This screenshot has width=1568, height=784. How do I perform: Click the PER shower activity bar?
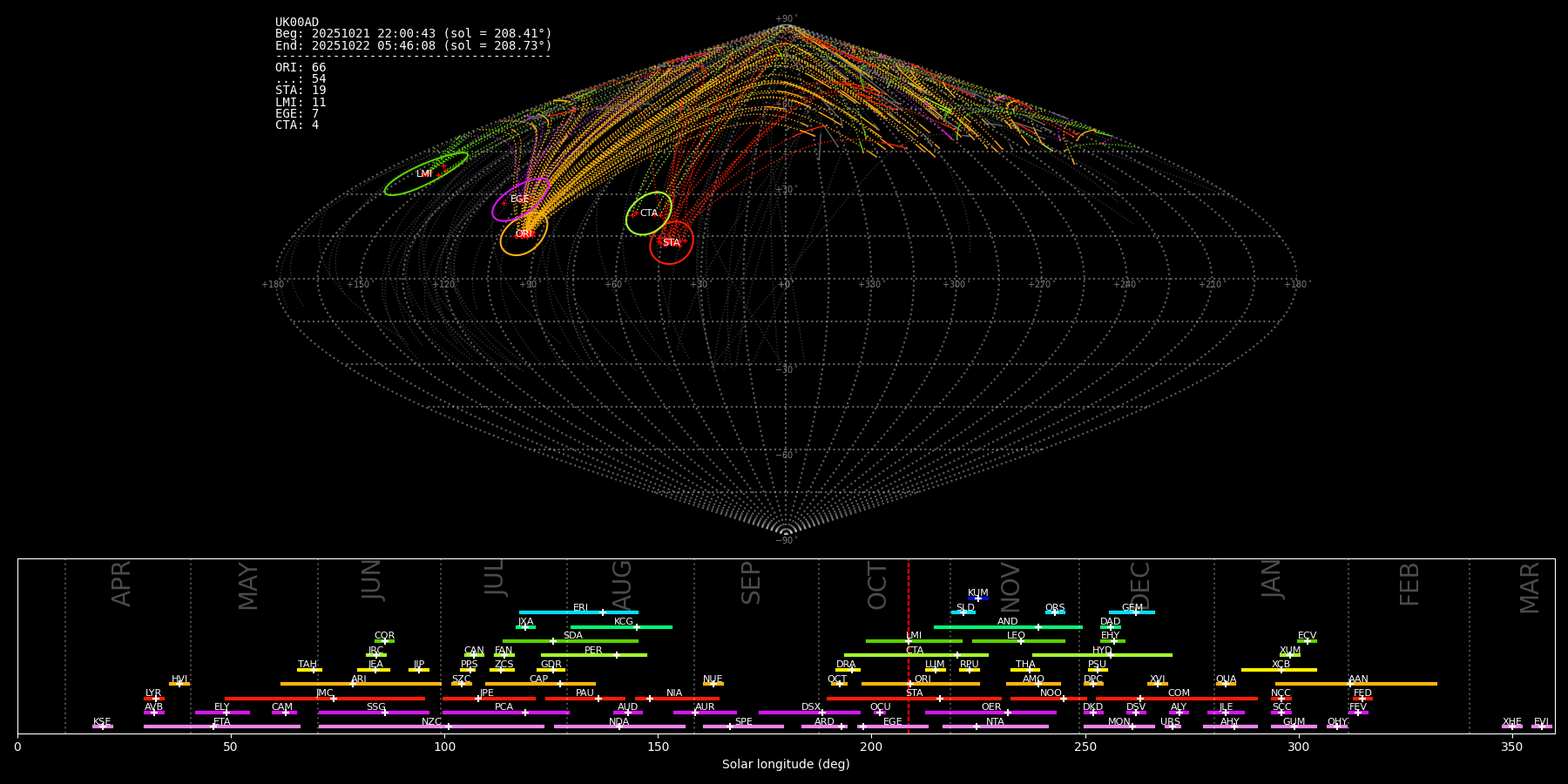point(593,655)
